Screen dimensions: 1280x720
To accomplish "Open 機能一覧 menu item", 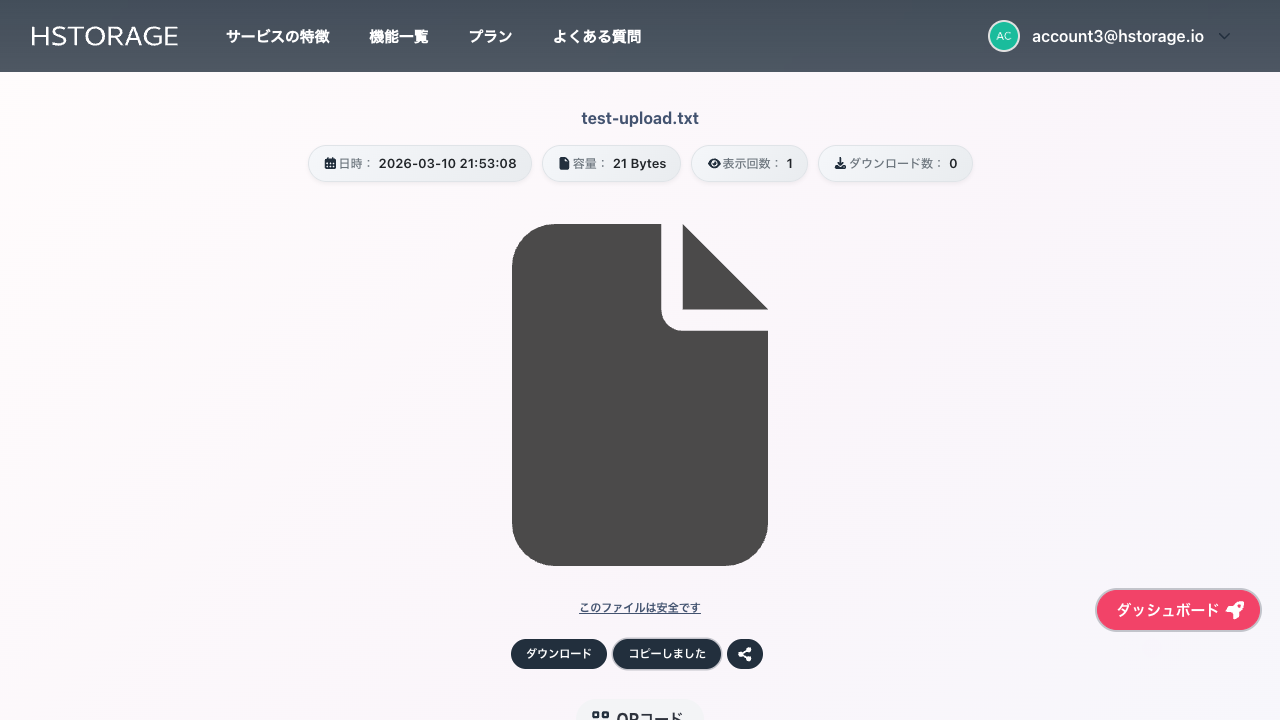I will [399, 36].
